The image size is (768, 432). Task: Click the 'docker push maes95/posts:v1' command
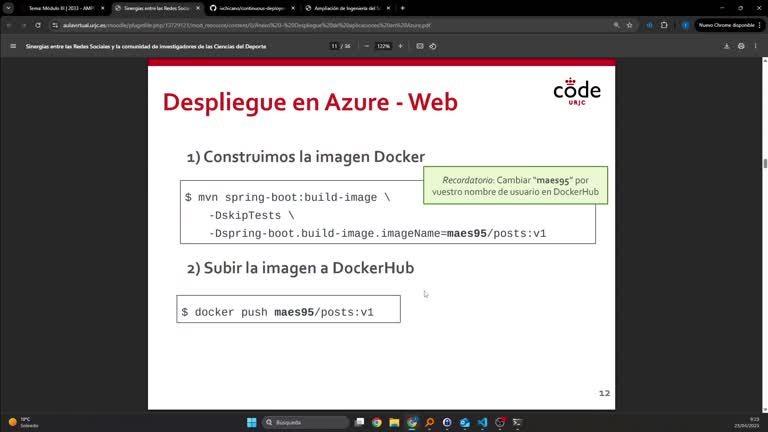point(277,312)
